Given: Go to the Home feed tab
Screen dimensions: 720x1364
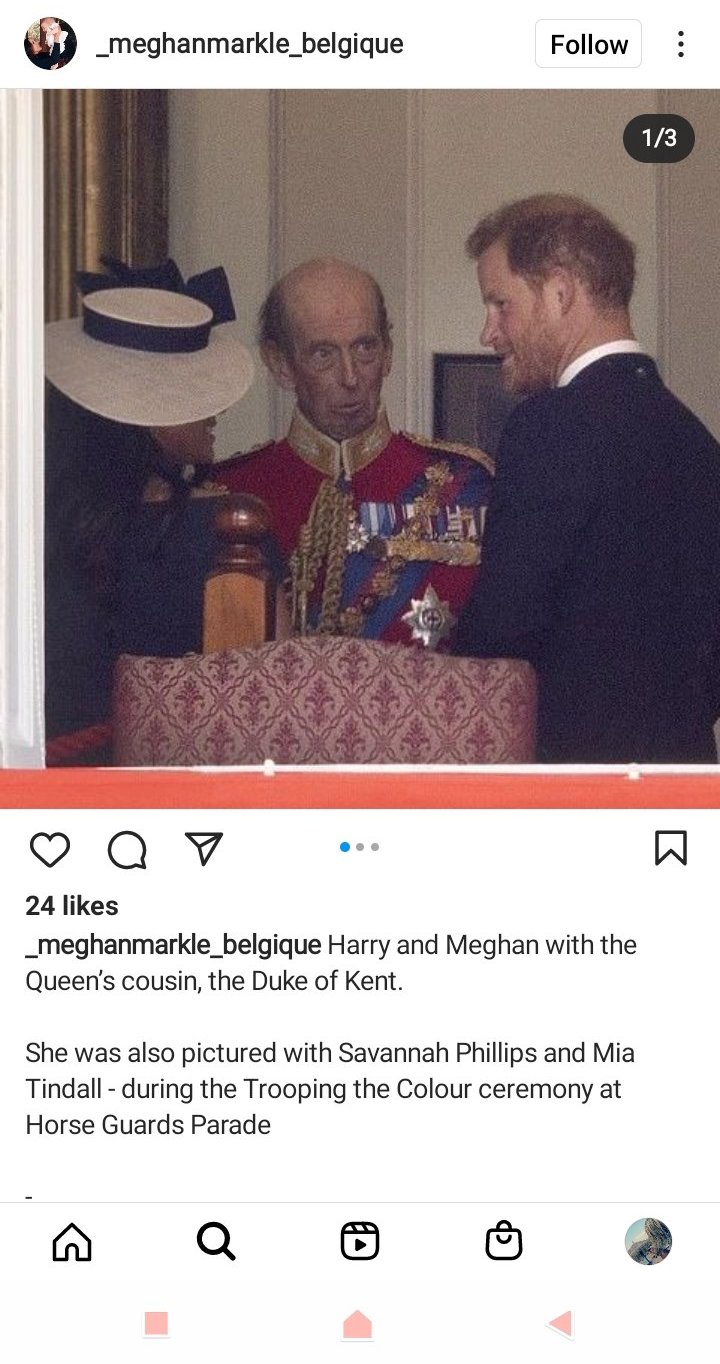Looking at the screenshot, I should pos(72,1242).
